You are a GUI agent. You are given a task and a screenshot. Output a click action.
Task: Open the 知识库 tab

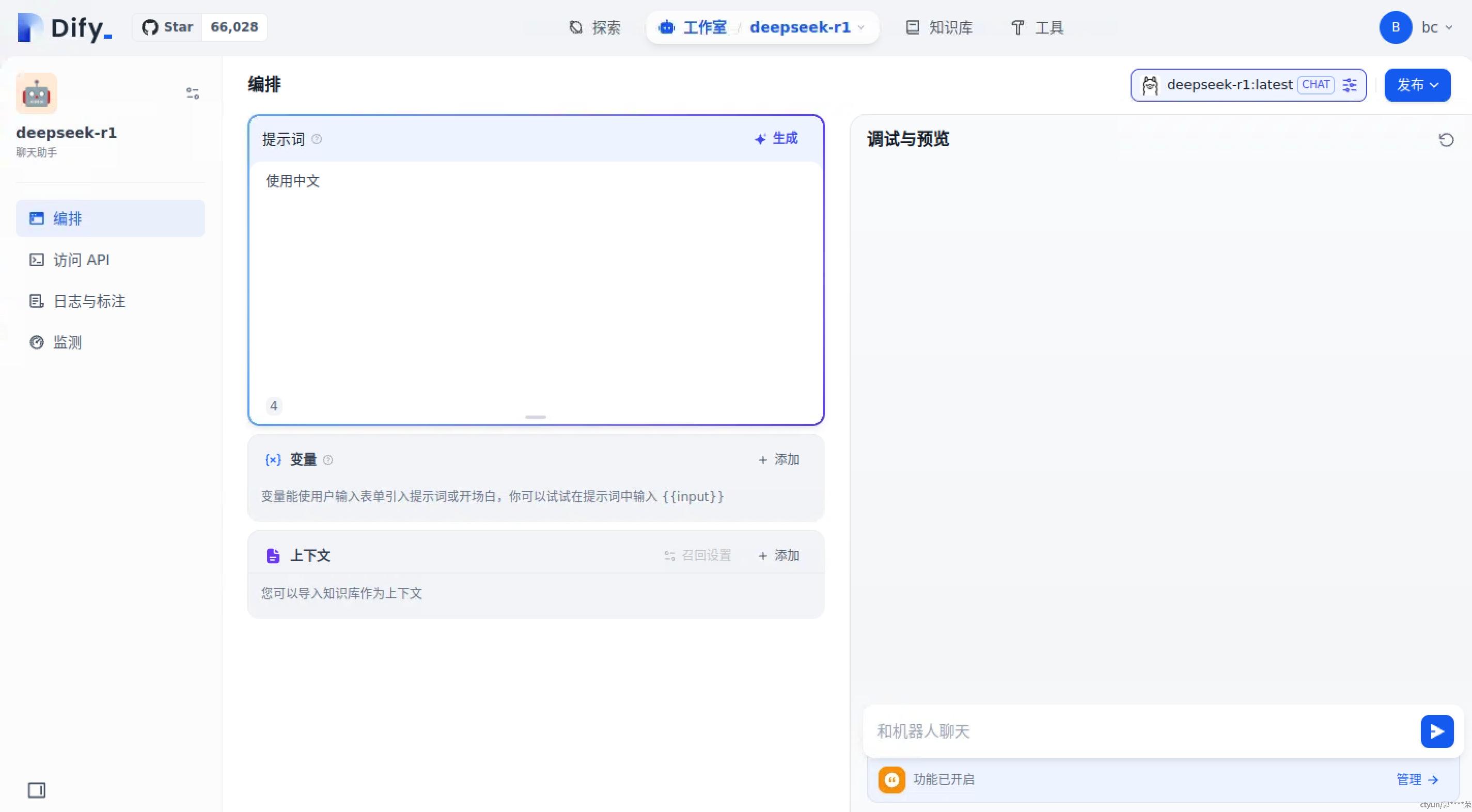[939, 27]
